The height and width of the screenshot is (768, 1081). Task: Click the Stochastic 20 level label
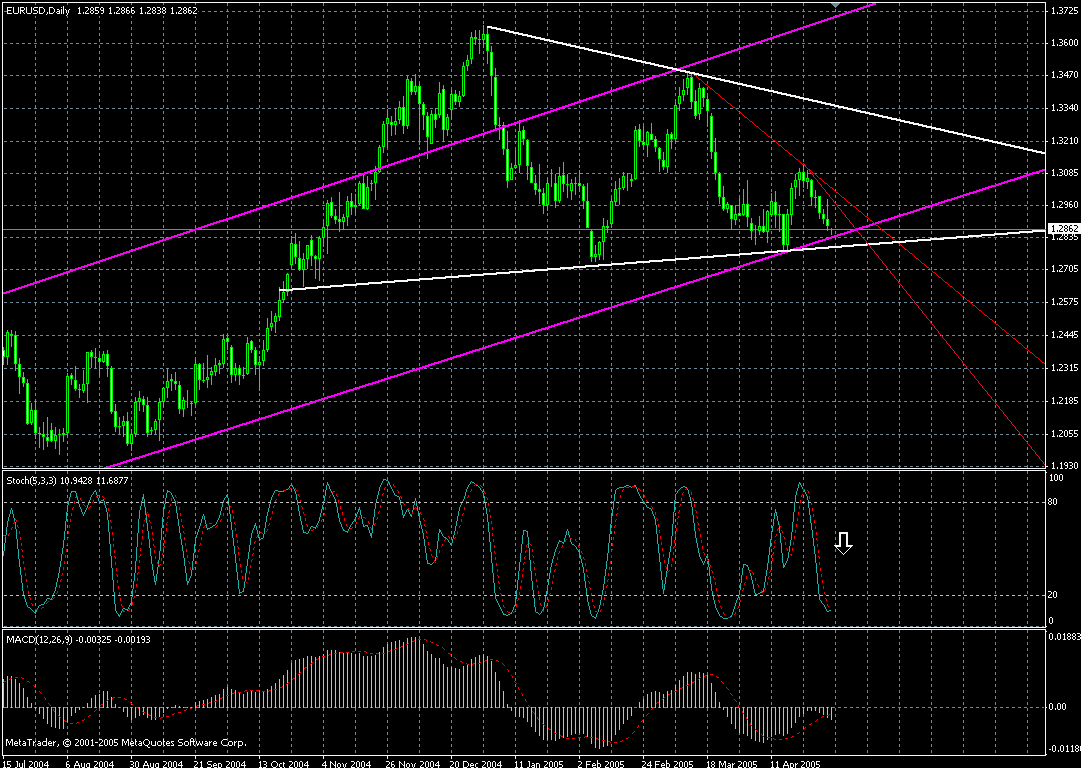pyautogui.click(x=1053, y=595)
